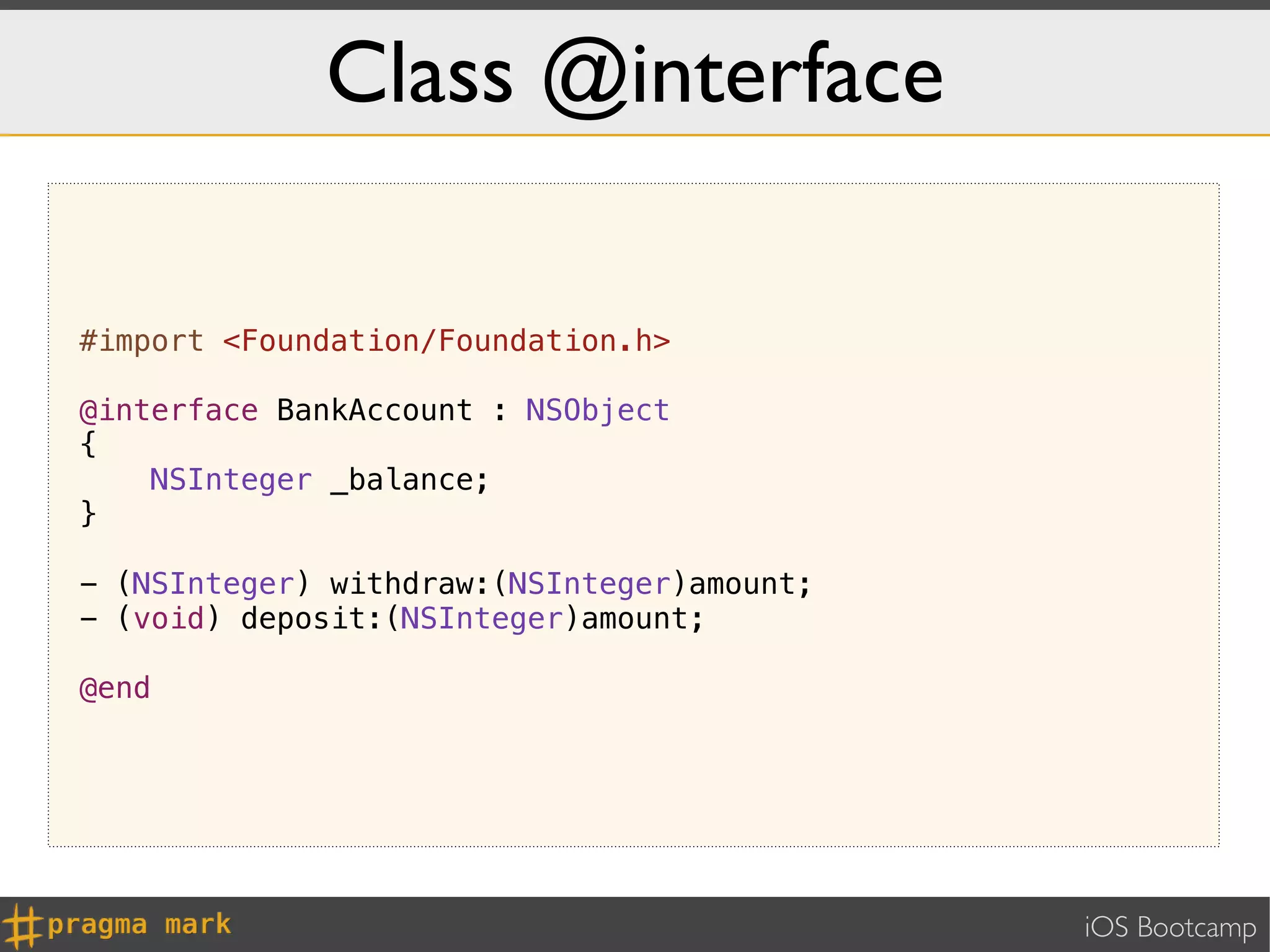Click the closing curly brace
1270x952 pixels.
[88, 514]
